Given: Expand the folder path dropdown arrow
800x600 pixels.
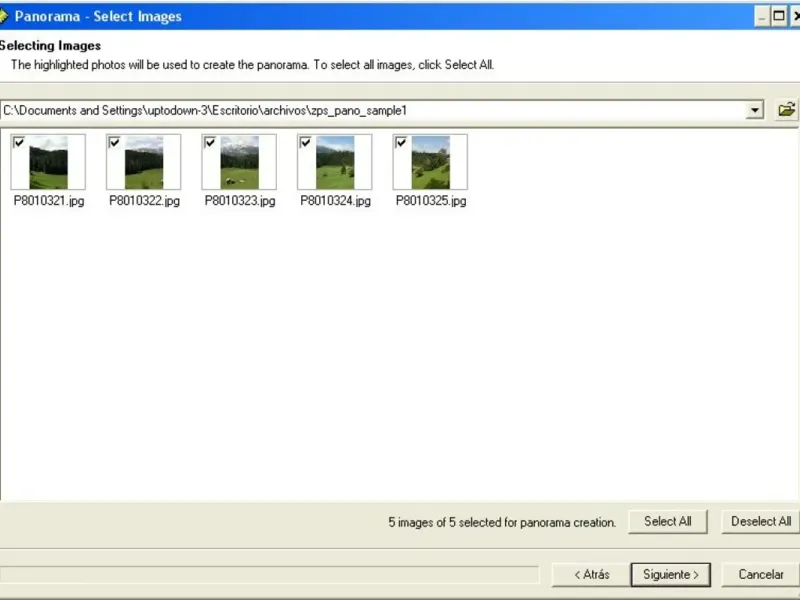Looking at the screenshot, I should click(x=754, y=110).
